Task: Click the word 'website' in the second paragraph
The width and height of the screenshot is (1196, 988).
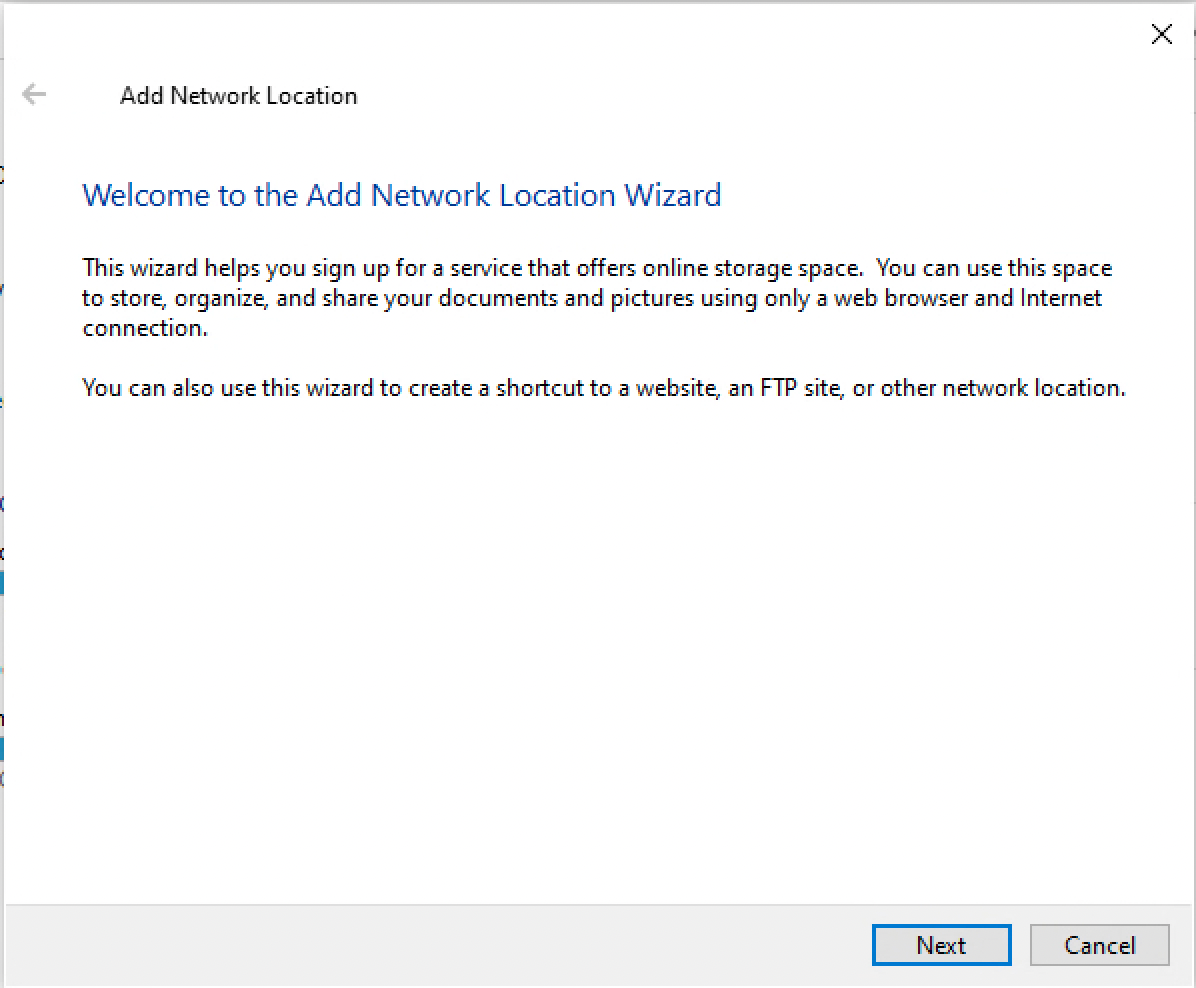Action: (x=678, y=388)
